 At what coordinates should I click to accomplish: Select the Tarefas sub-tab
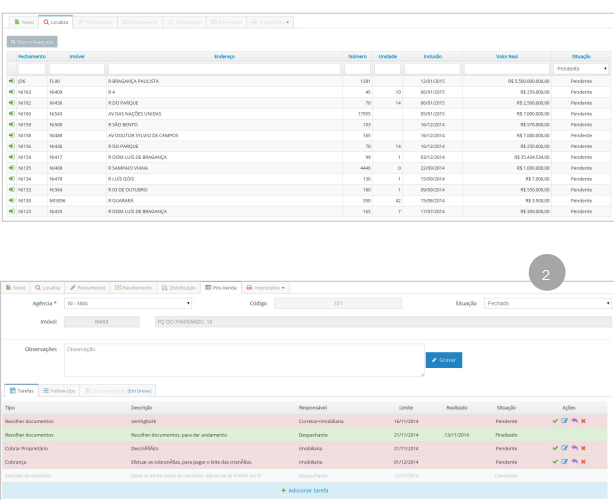[x=22, y=391]
